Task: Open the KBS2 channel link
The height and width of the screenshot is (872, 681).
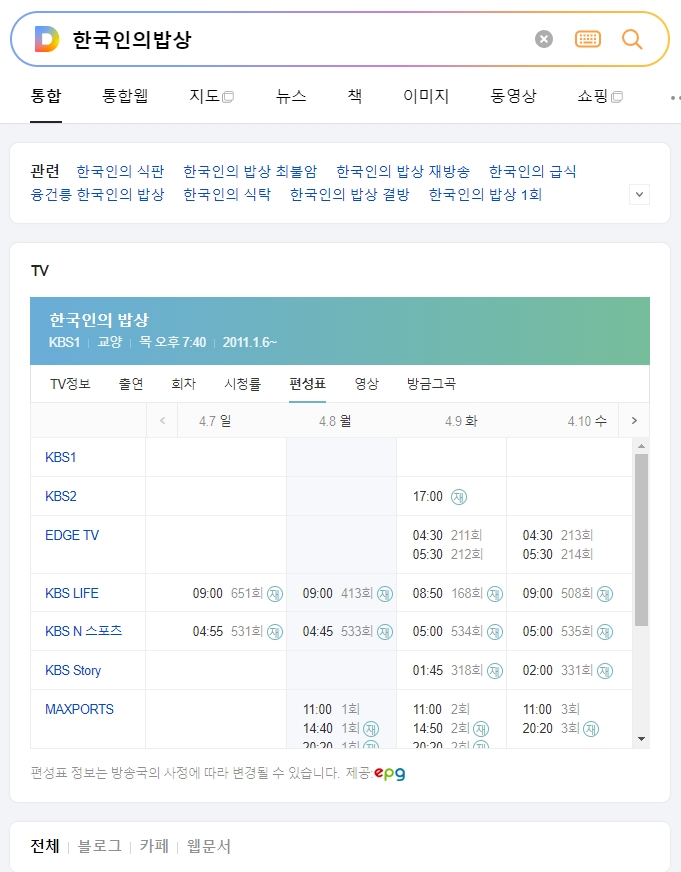Action: pos(61,496)
